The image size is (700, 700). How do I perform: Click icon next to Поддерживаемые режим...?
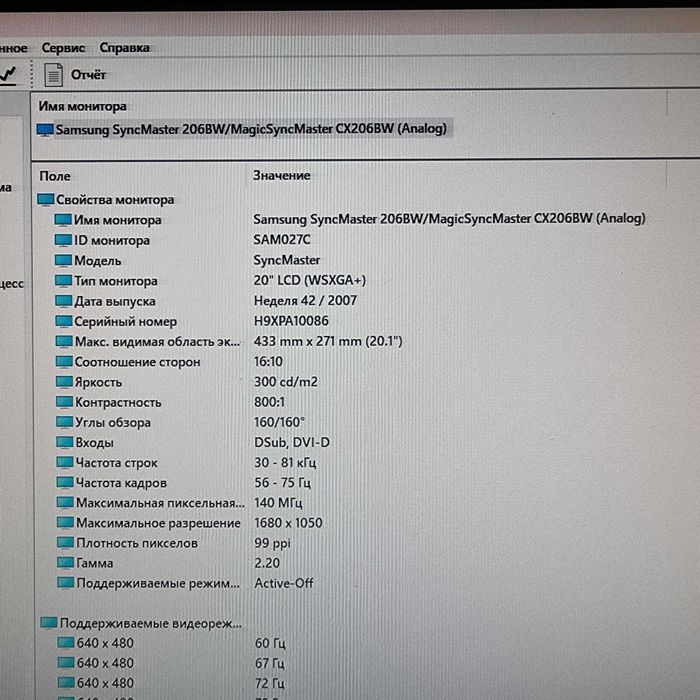coord(66,583)
